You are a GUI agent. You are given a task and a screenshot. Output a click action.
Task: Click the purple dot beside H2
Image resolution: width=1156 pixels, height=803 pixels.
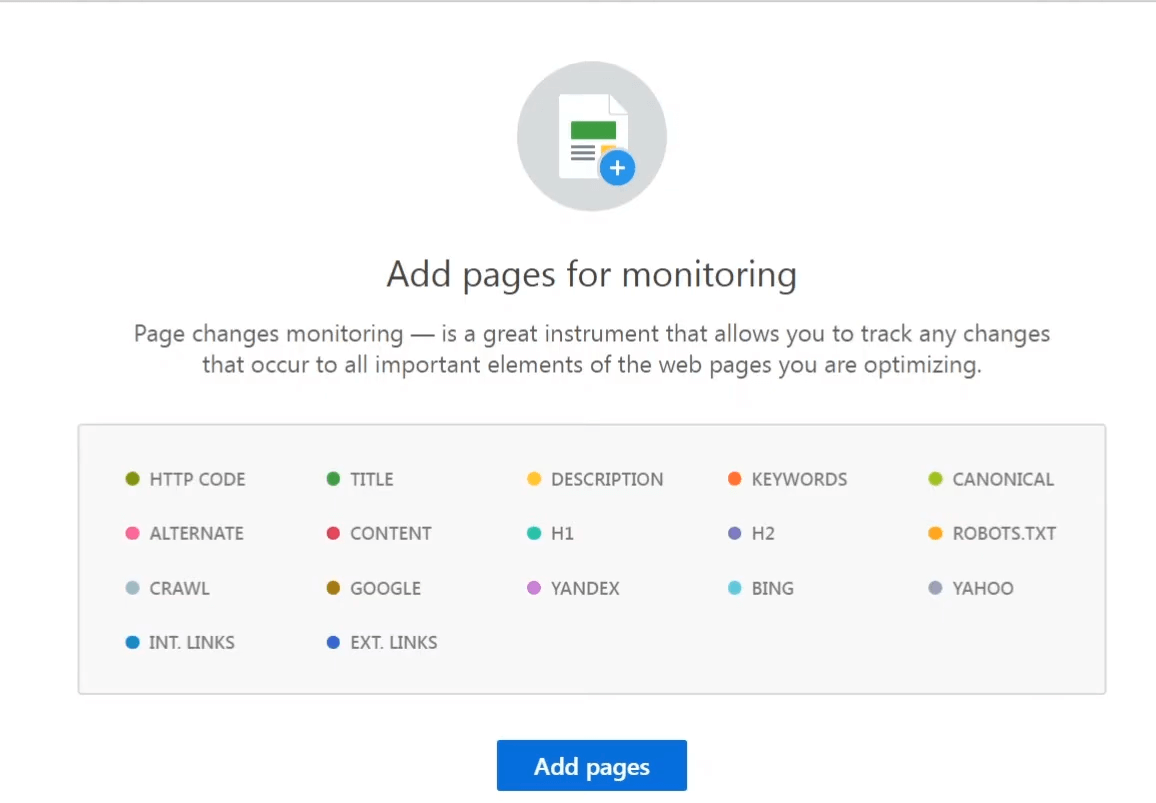pos(734,533)
